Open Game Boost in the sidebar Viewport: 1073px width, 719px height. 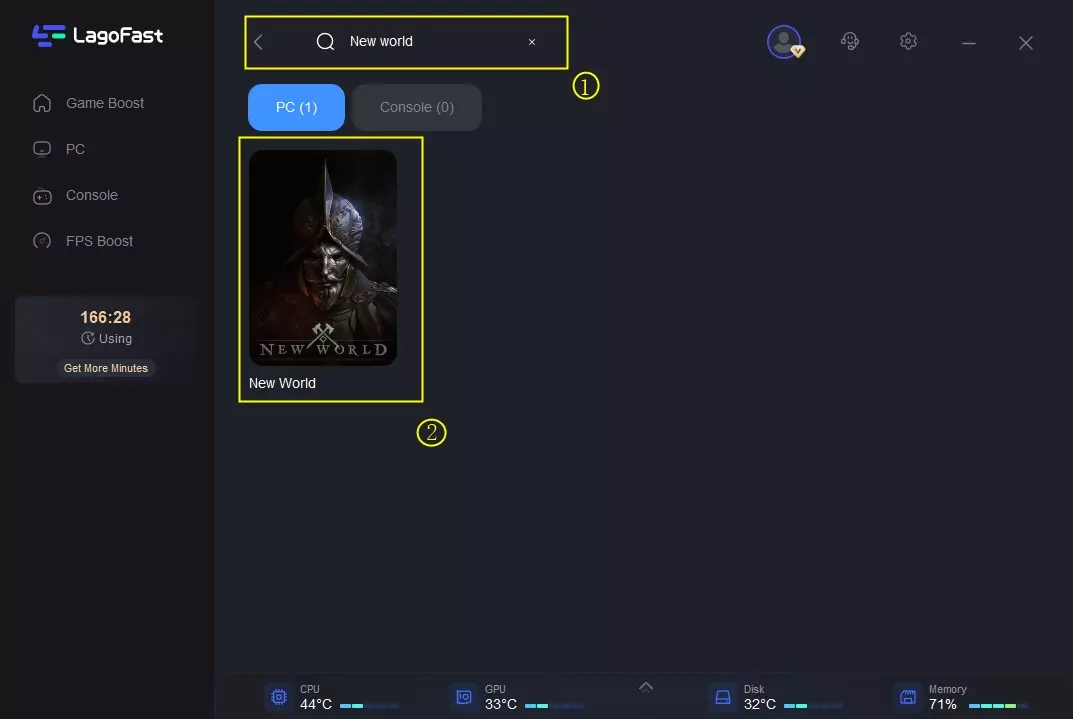click(x=105, y=103)
